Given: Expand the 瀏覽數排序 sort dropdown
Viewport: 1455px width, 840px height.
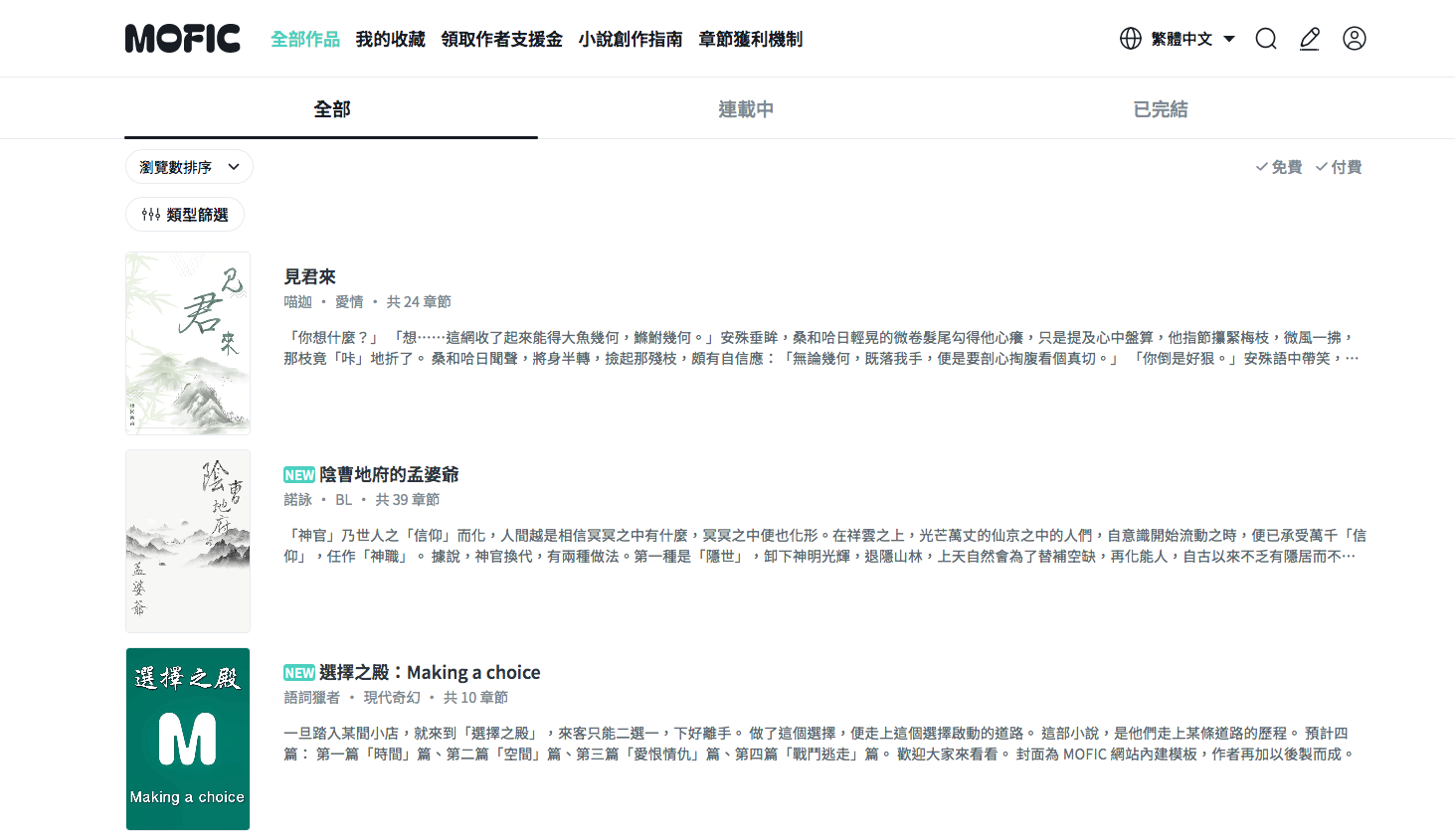Looking at the screenshot, I should pos(189,167).
